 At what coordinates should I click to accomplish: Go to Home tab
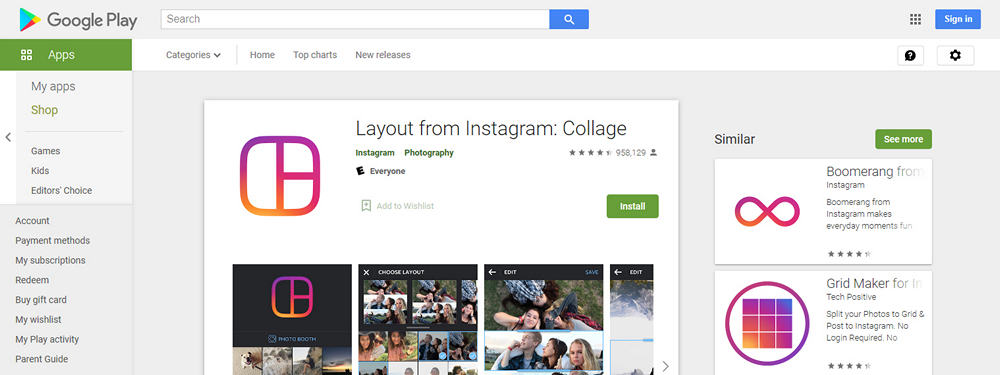(x=262, y=55)
